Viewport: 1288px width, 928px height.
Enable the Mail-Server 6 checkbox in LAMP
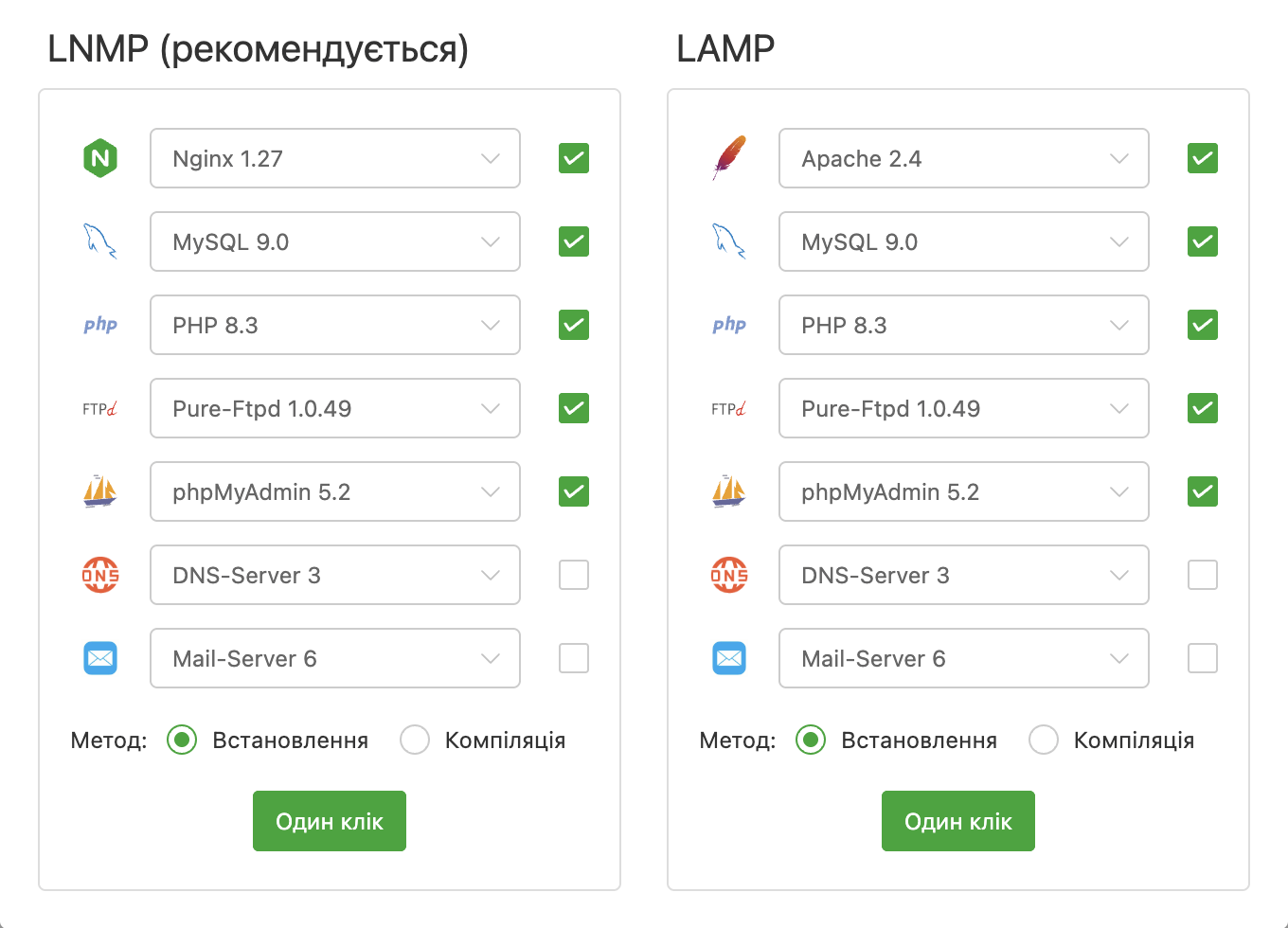1203,658
